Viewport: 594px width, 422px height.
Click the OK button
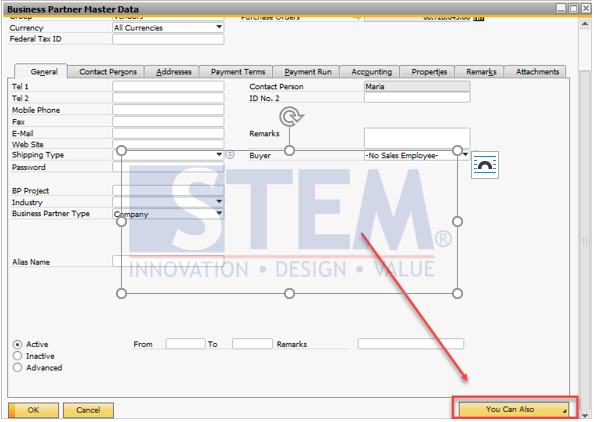[x=33, y=410]
